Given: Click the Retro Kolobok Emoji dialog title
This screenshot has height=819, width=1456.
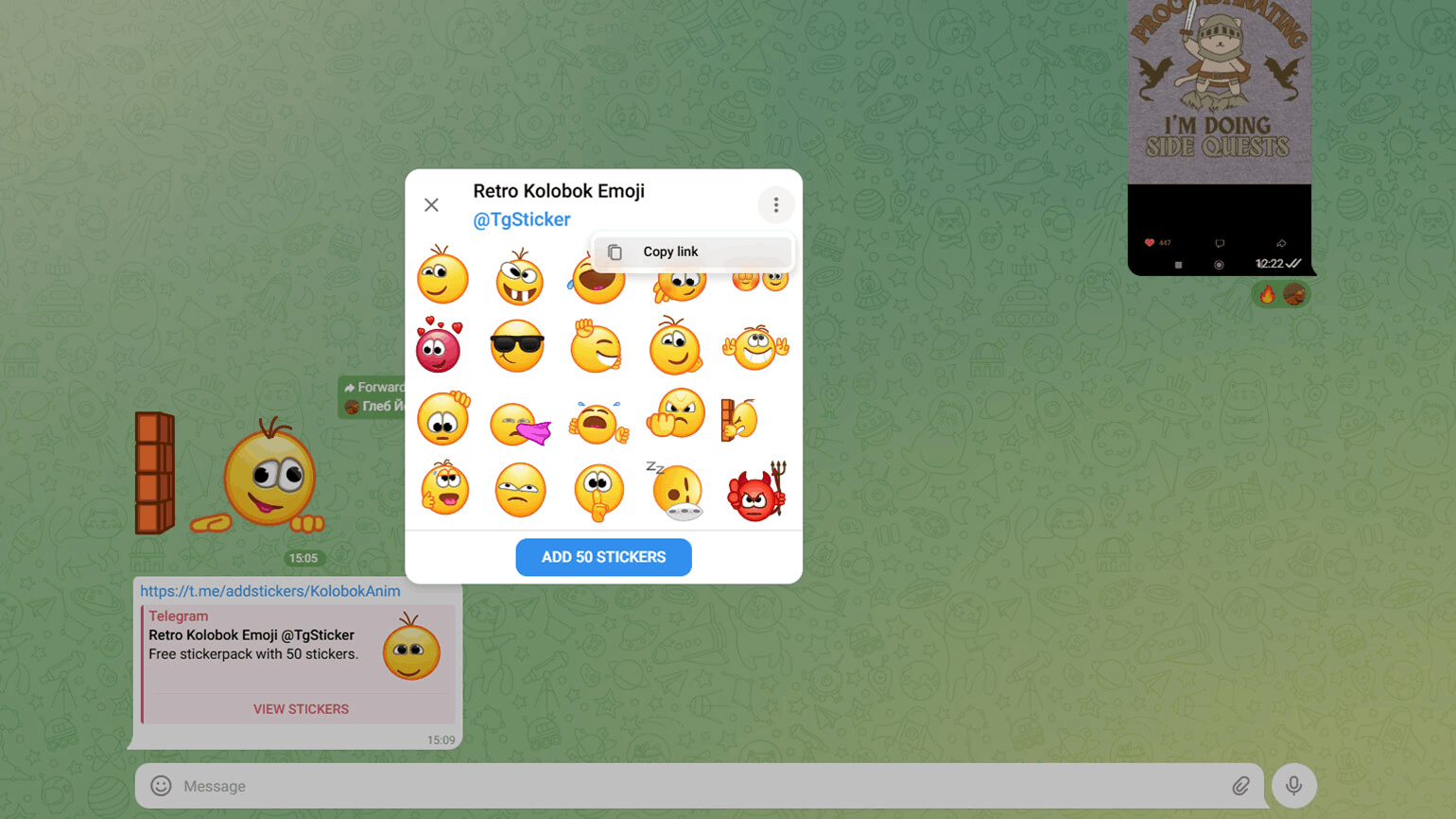Looking at the screenshot, I should point(559,191).
